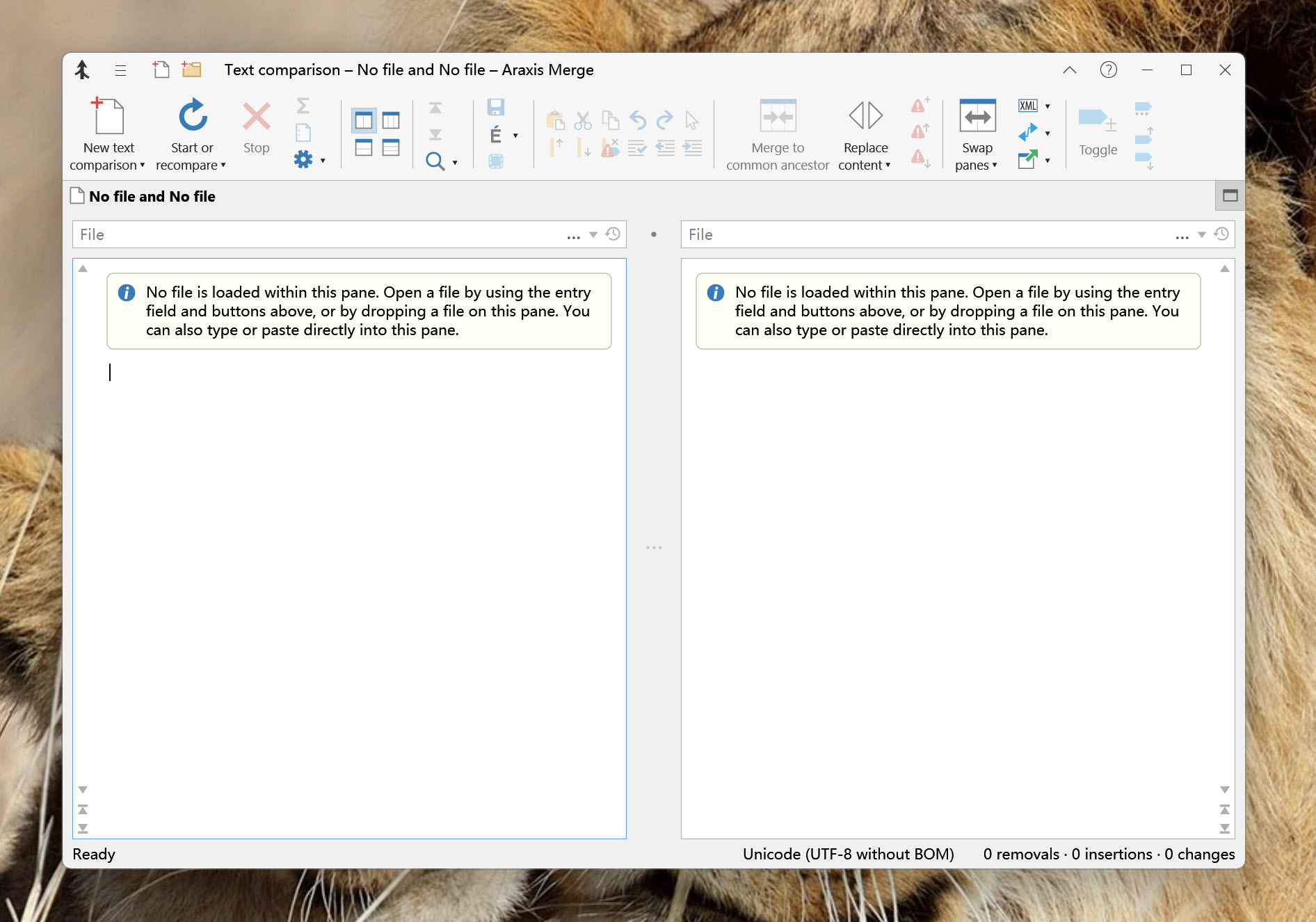Click the Swap panes icon
This screenshot has width=1316, height=922.
(x=977, y=116)
